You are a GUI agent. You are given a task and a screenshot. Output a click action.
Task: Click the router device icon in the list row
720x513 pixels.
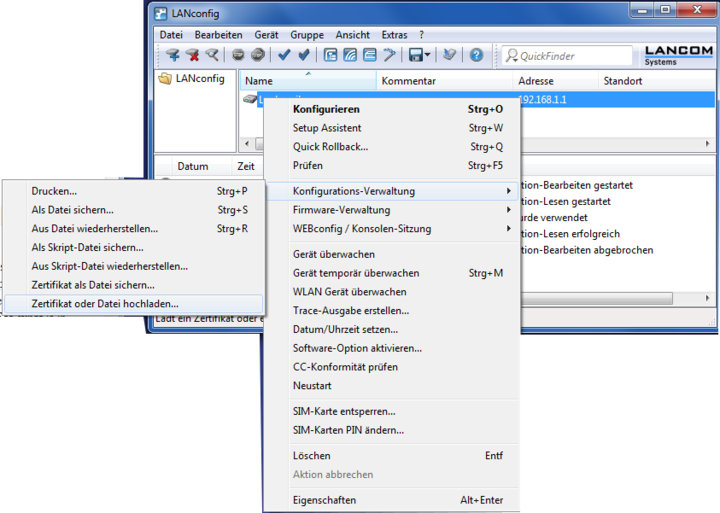click(x=249, y=99)
